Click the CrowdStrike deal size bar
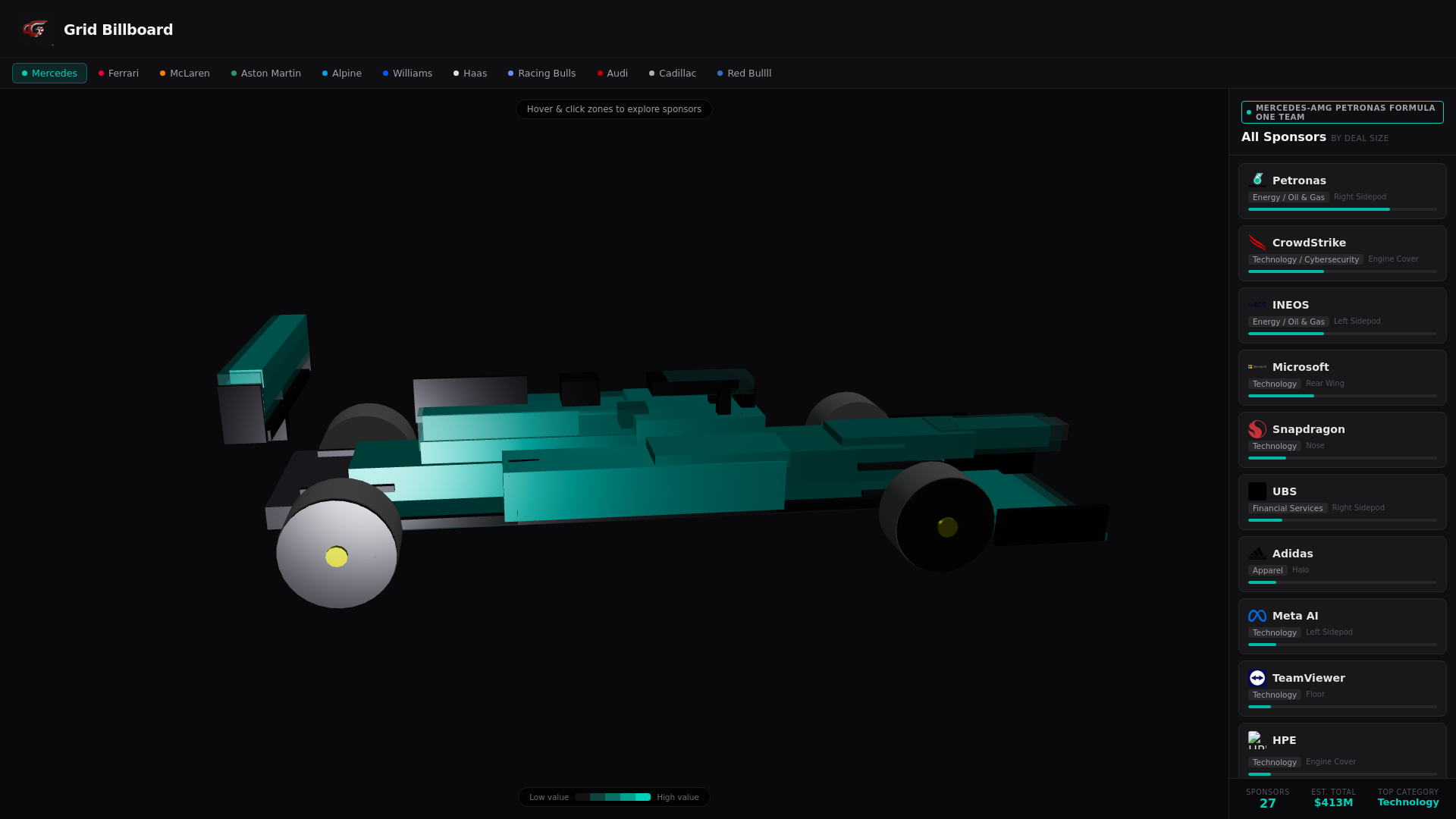Image resolution: width=1456 pixels, height=819 pixels. point(1342,271)
